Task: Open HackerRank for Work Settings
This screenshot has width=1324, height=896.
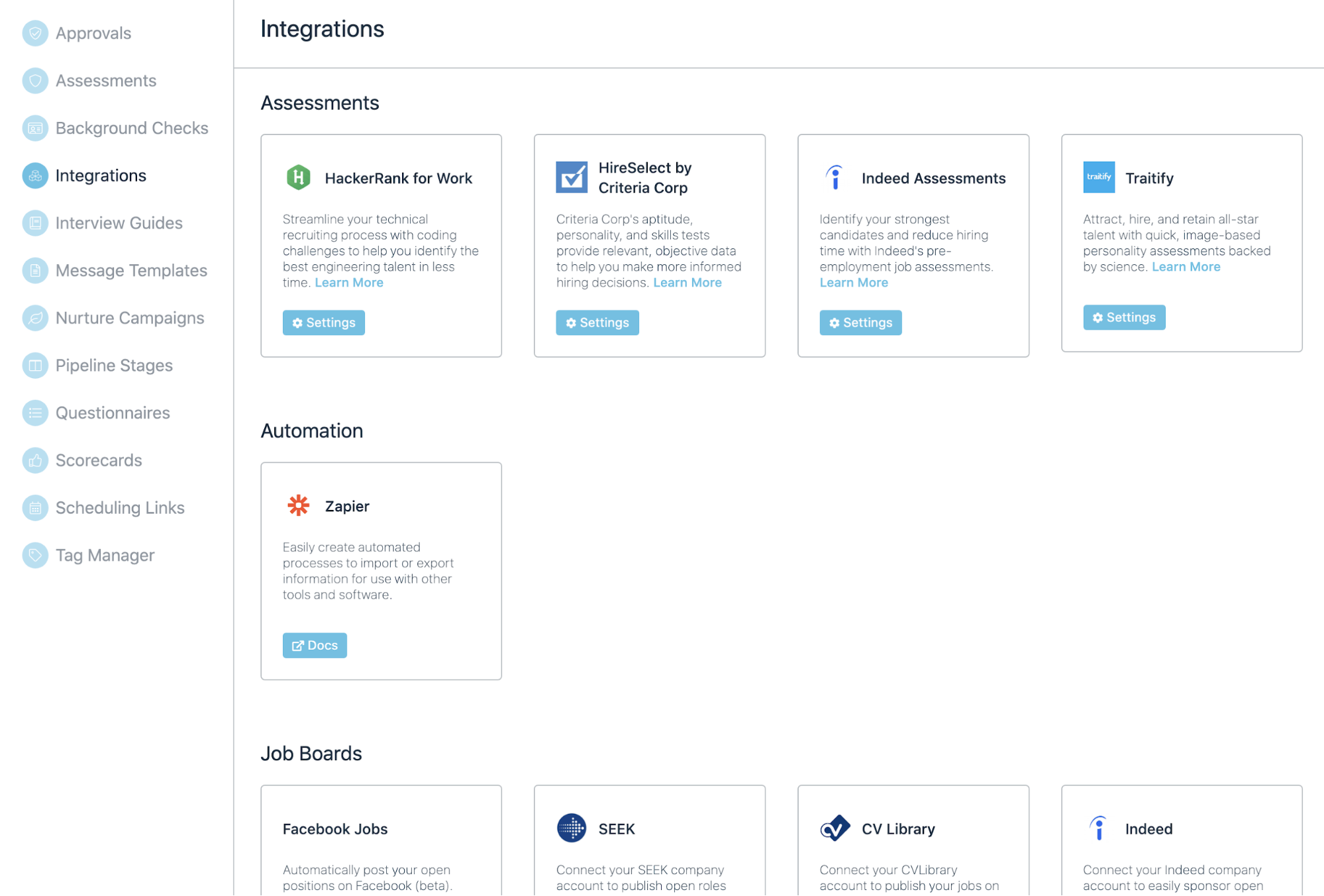Action: click(324, 323)
